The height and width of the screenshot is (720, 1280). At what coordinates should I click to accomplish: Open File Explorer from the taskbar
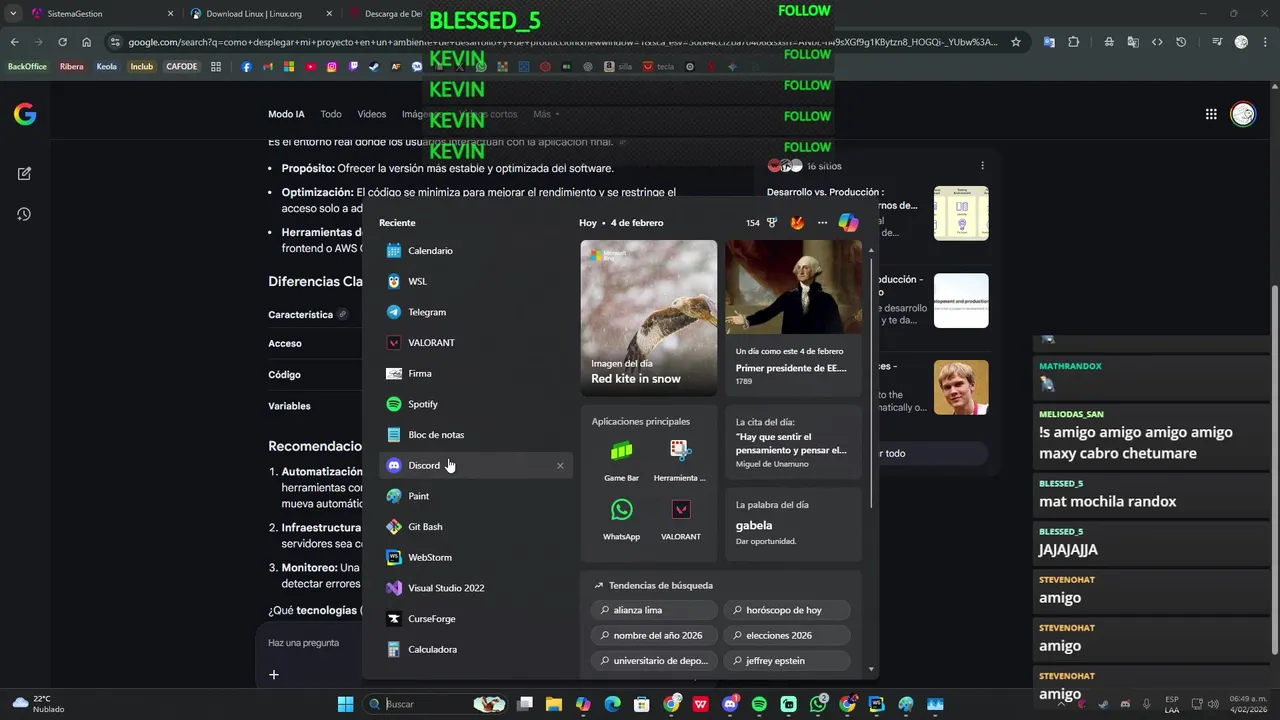coord(554,704)
